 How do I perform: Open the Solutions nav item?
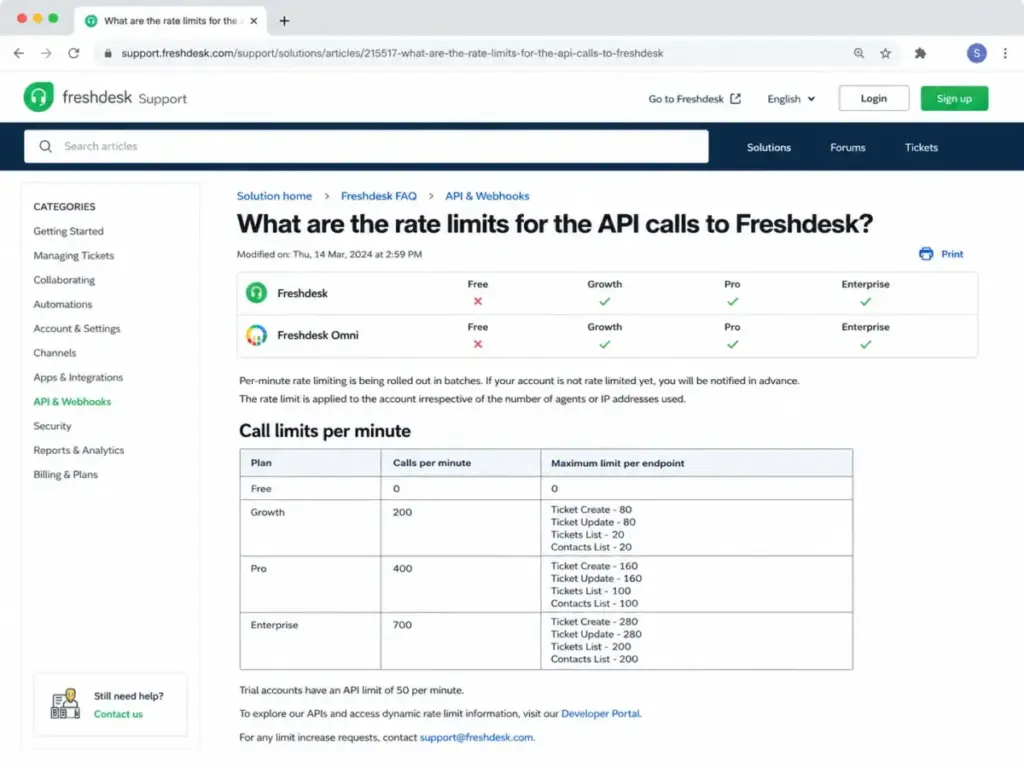(x=769, y=148)
